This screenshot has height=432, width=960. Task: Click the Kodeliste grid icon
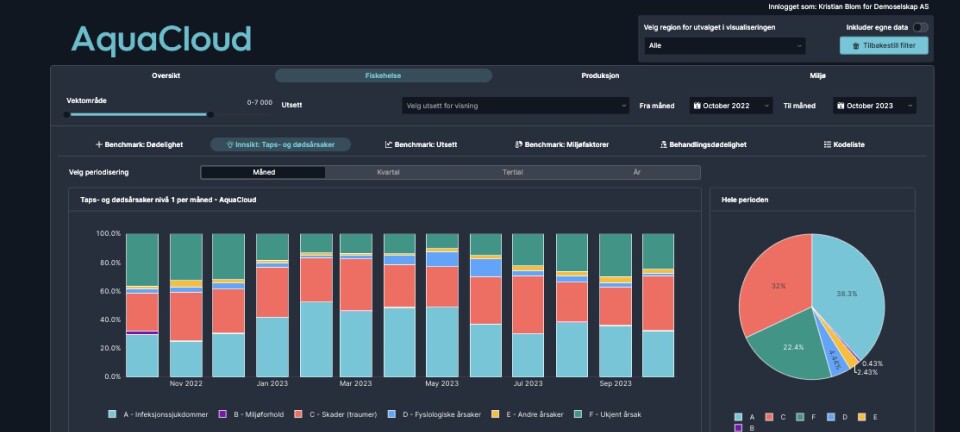coord(826,145)
